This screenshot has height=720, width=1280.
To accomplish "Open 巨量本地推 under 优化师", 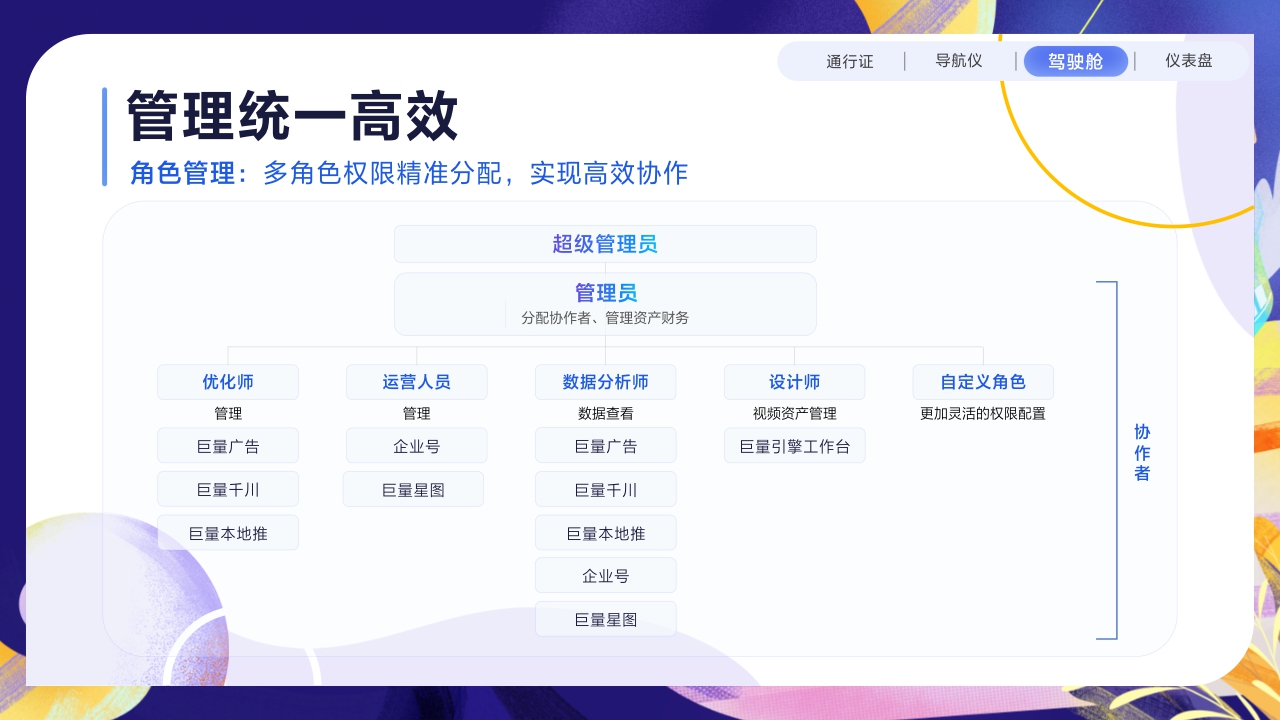I will coord(228,532).
